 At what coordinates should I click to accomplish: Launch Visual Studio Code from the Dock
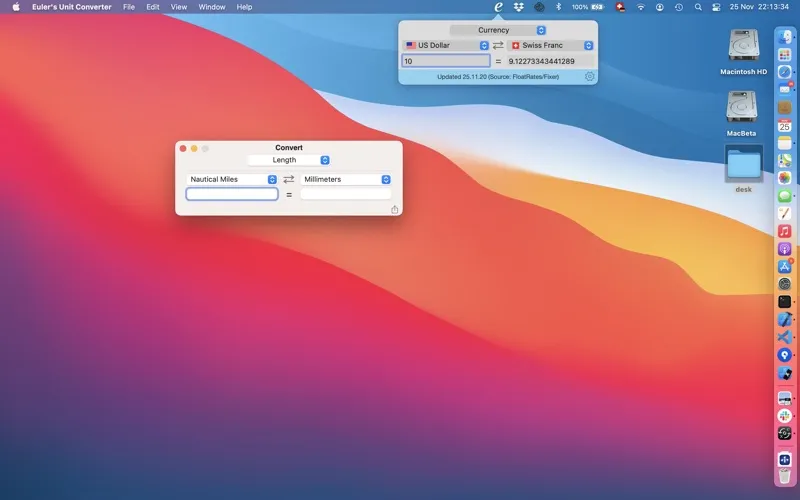785,337
